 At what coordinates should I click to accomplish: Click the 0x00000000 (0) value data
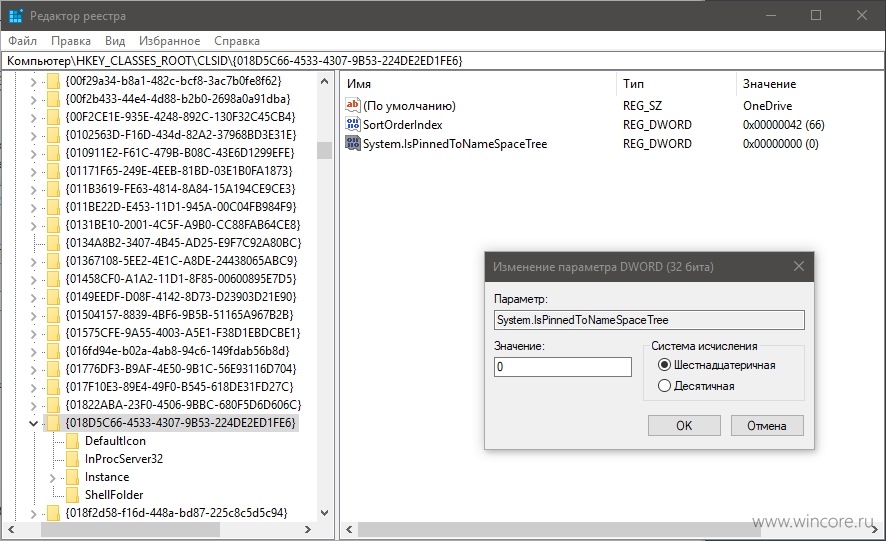(780, 144)
